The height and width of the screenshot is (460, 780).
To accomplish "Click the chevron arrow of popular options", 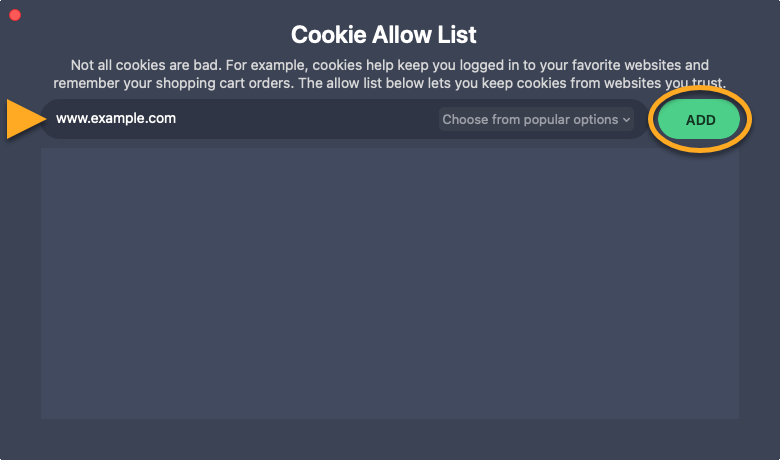I will [x=627, y=120].
